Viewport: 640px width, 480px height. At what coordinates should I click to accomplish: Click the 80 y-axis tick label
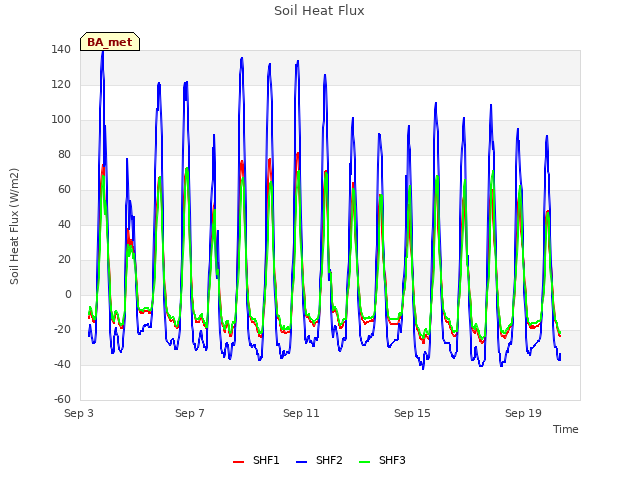click(x=64, y=155)
